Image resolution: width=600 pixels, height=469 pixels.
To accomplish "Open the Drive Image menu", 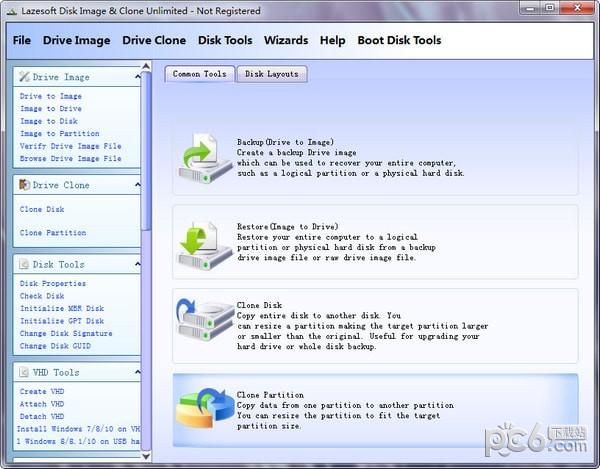I will [77, 40].
